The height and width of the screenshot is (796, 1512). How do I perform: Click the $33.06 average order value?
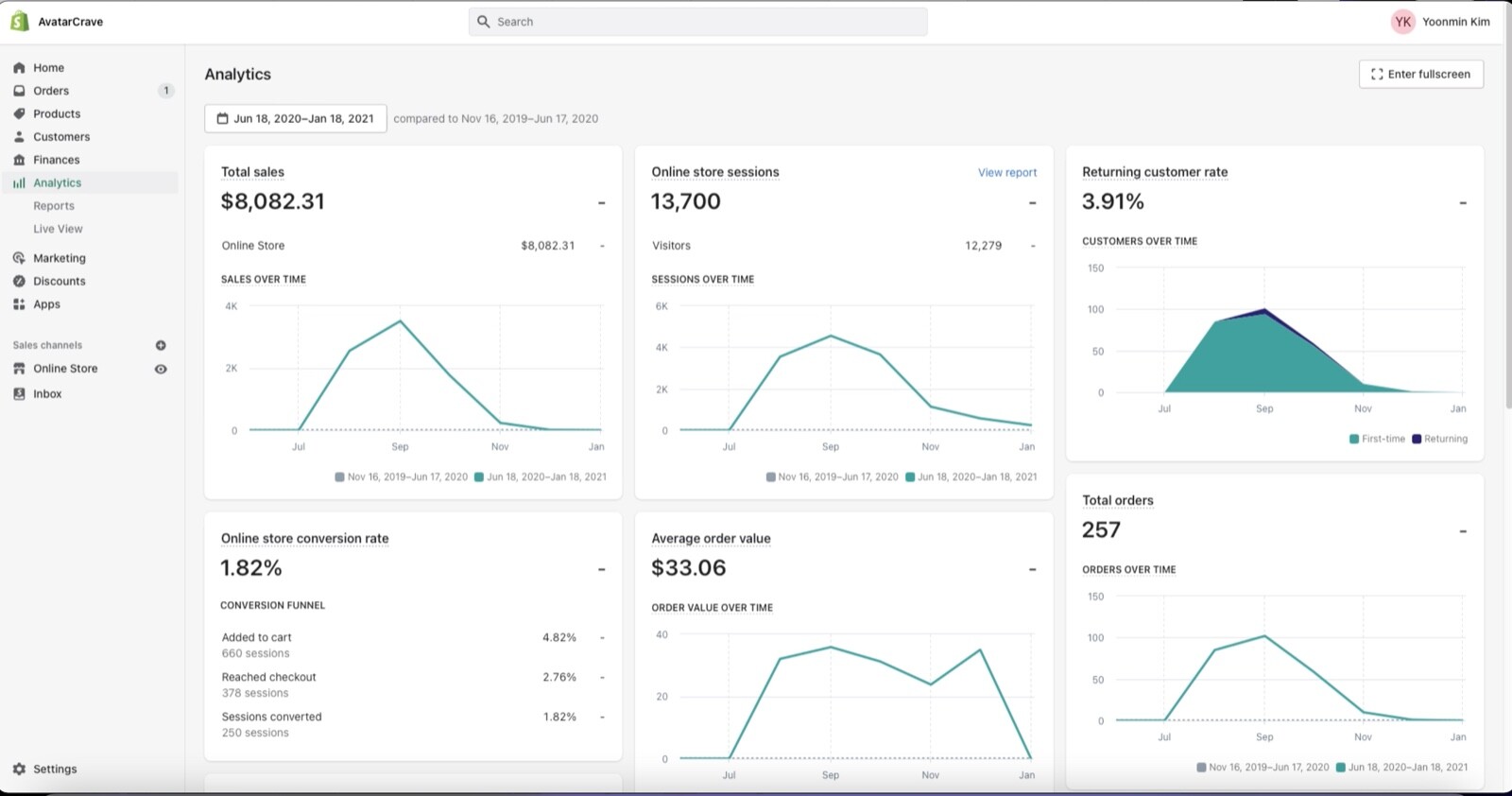[x=689, y=568]
